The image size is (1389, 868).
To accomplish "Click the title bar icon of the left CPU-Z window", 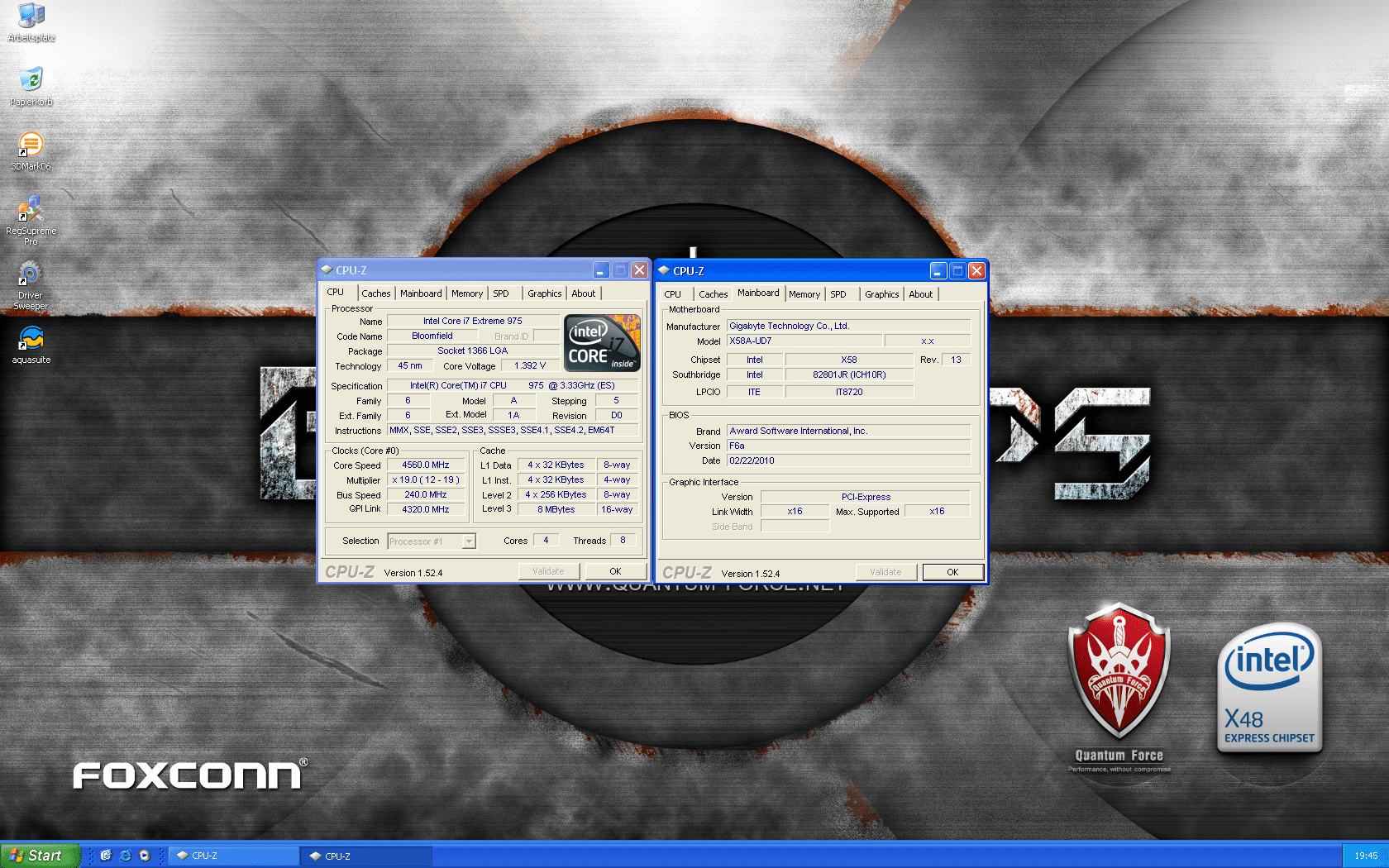I will click(327, 270).
